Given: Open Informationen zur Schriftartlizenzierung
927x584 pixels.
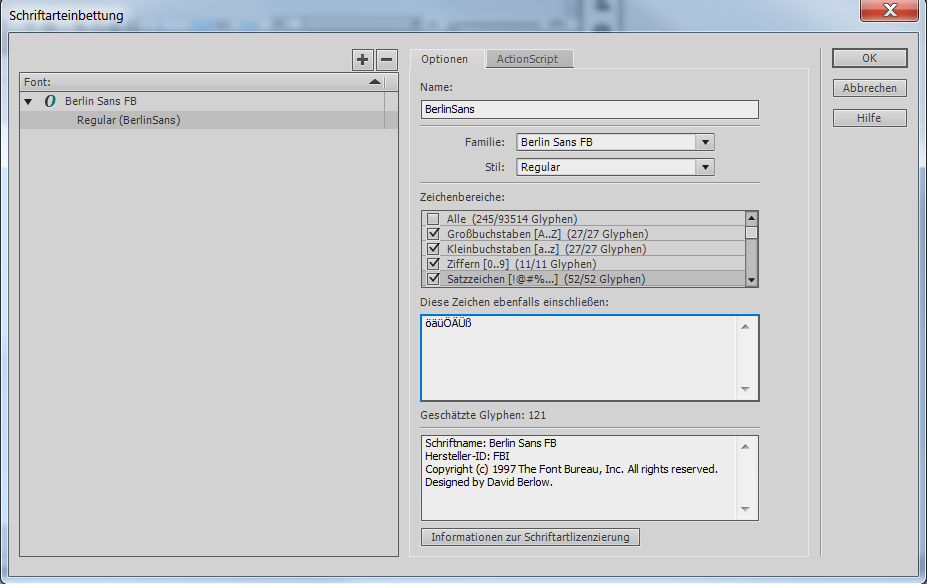Looking at the screenshot, I should click(530, 537).
